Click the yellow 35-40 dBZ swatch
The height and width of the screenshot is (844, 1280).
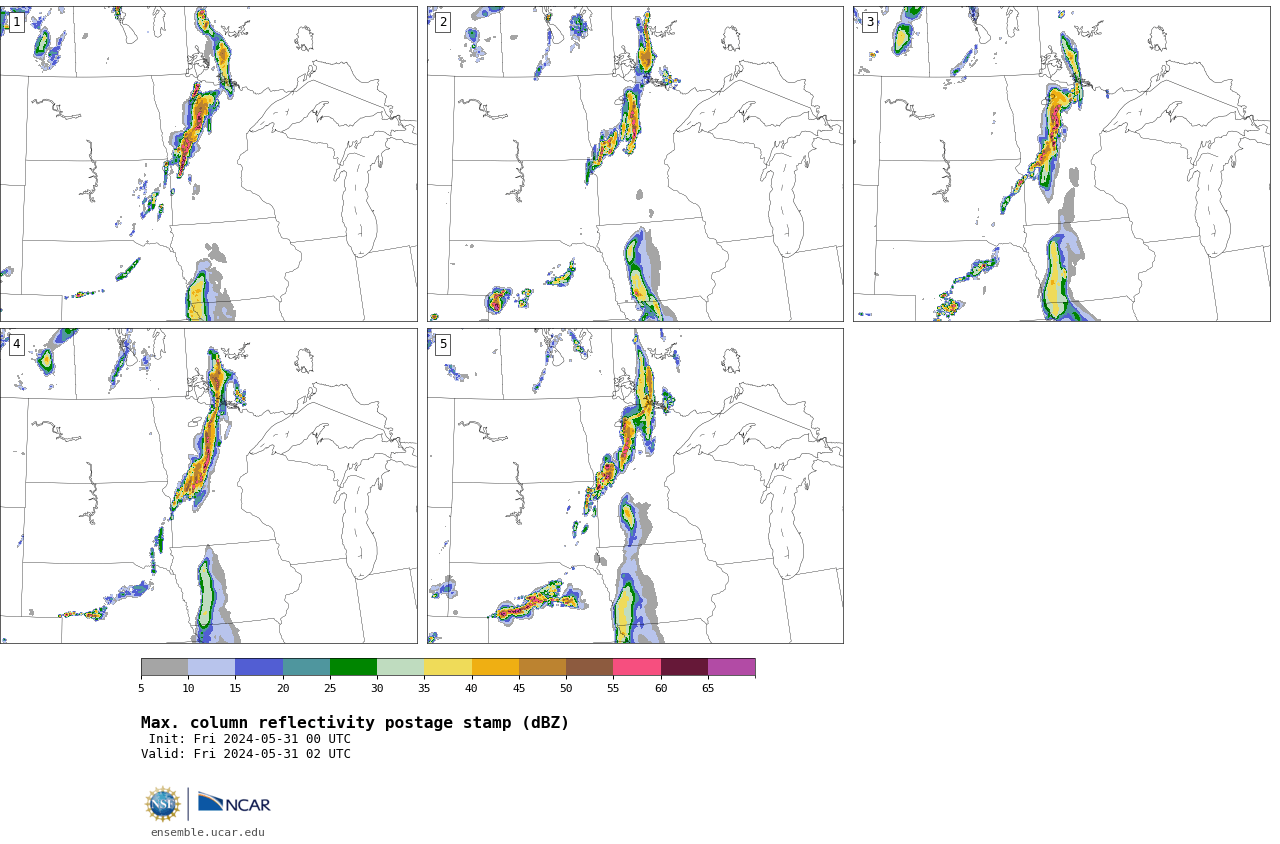[x=448, y=667]
